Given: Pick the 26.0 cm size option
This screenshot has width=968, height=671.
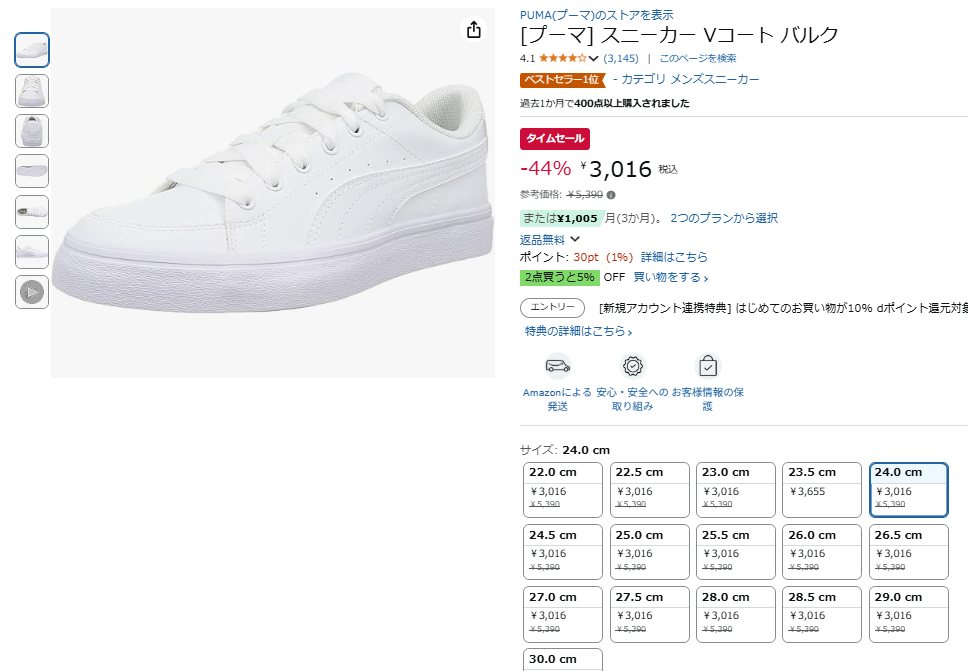Looking at the screenshot, I should (x=821, y=551).
